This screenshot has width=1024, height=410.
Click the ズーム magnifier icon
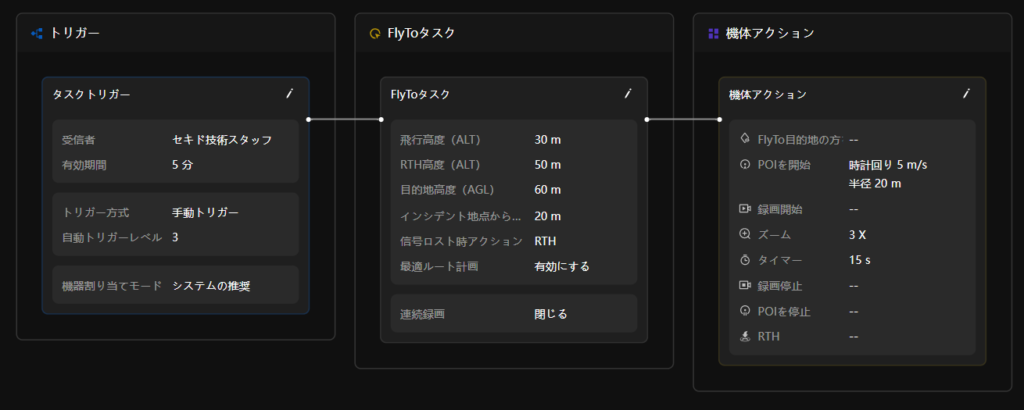tap(744, 234)
